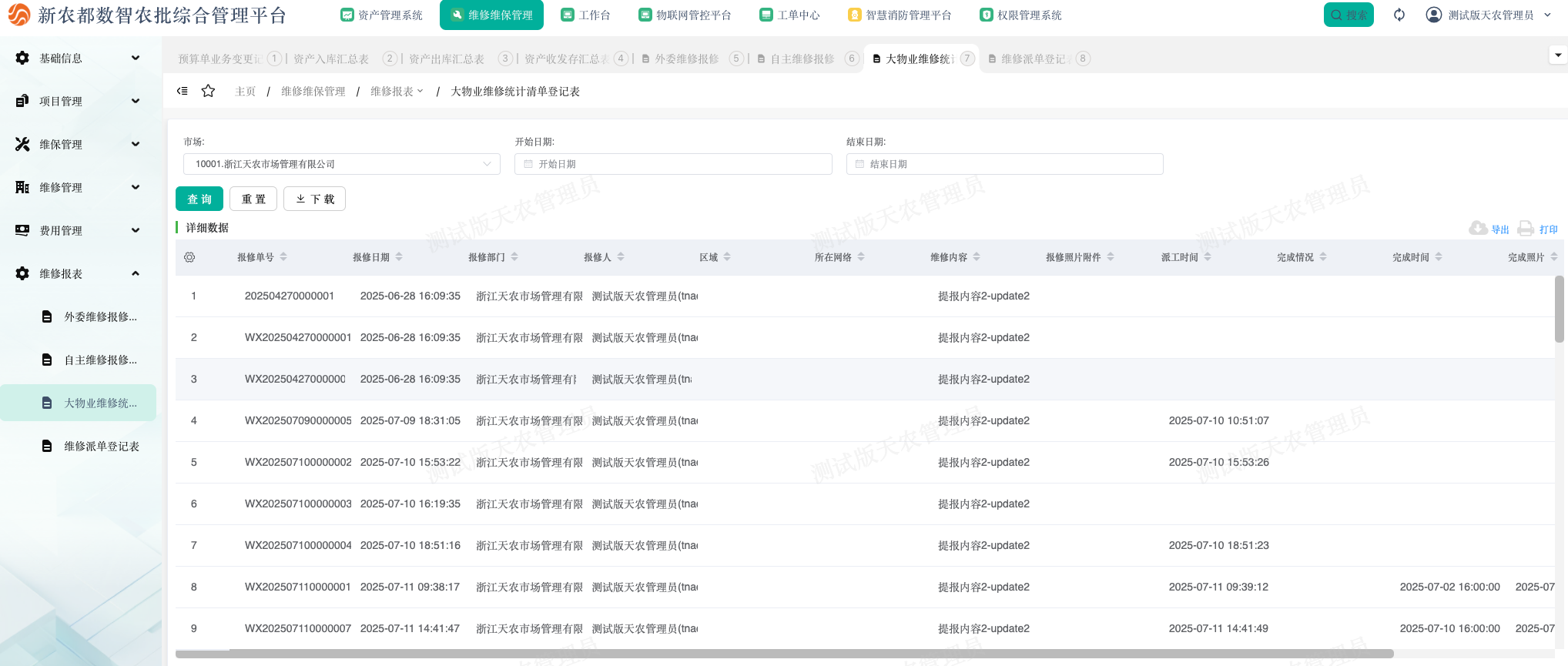
Task: Click the 查询 button
Action: coord(199,199)
